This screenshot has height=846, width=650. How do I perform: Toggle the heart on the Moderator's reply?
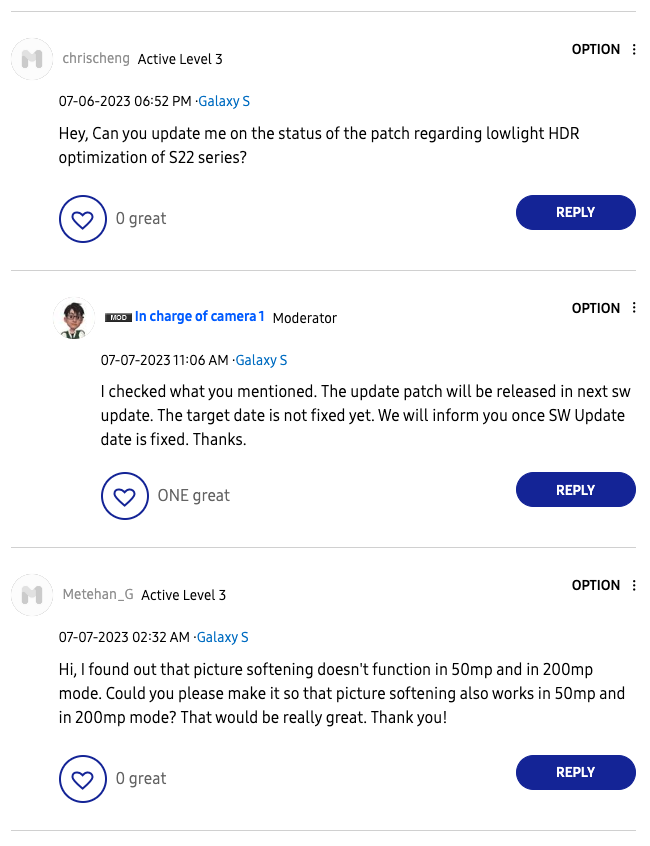125,496
